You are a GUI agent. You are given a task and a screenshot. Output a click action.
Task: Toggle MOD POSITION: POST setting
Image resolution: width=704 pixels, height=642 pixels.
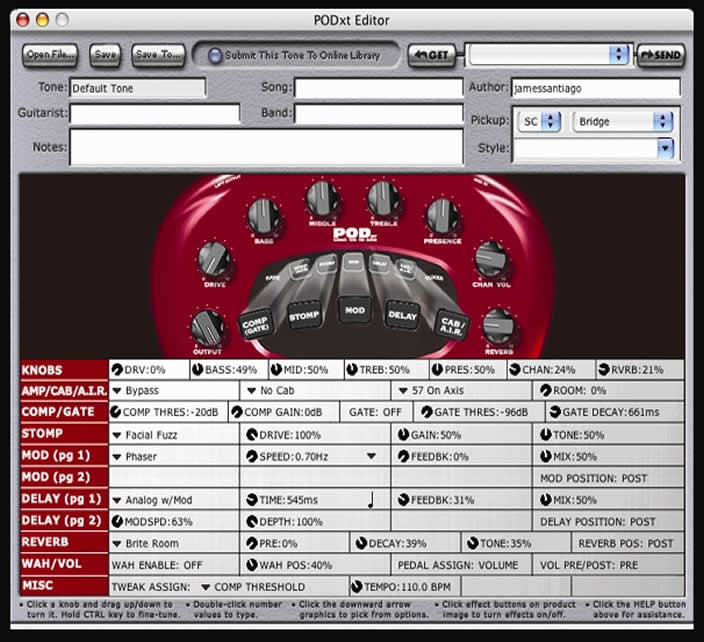tap(593, 478)
